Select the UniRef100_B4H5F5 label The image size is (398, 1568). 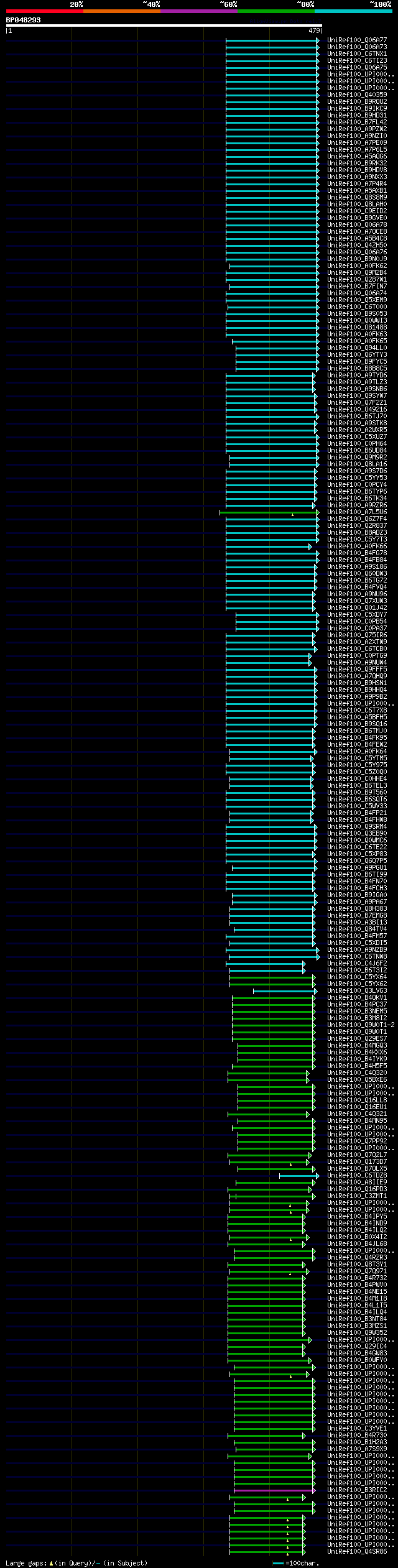[357, 1066]
